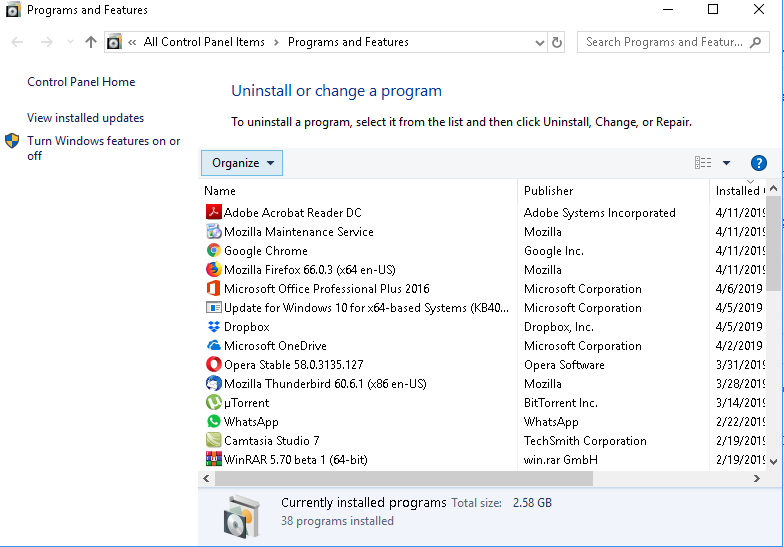Sort list by the Name column header

(x=358, y=190)
